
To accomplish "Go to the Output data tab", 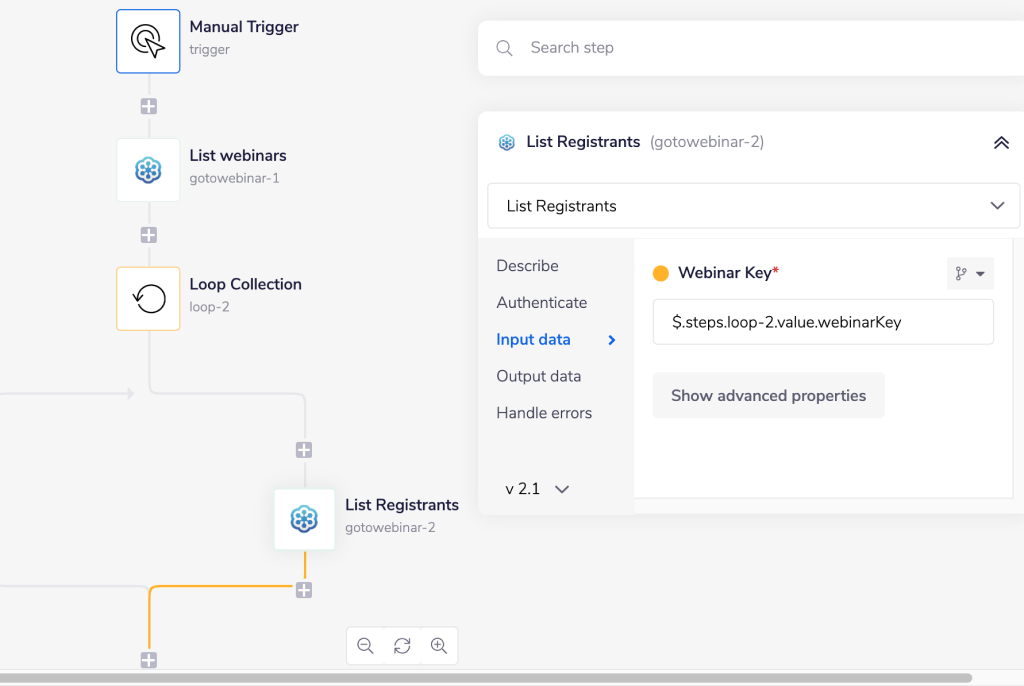I will (538, 376).
